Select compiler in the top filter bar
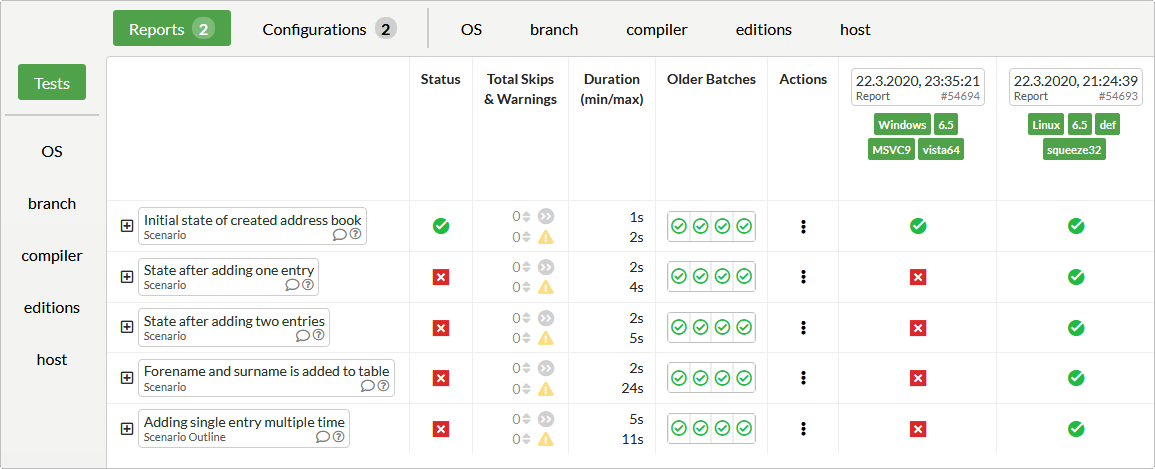 point(656,29)
